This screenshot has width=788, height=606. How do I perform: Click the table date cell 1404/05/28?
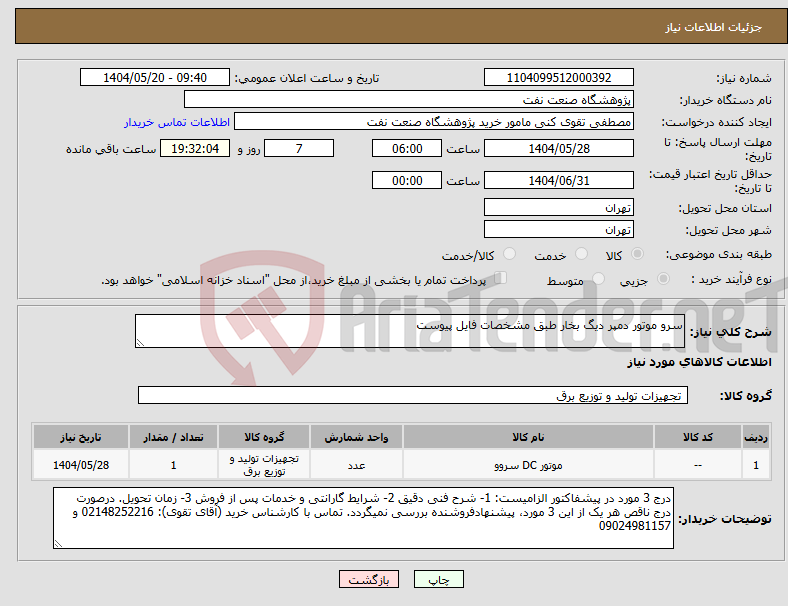point(81,465)
